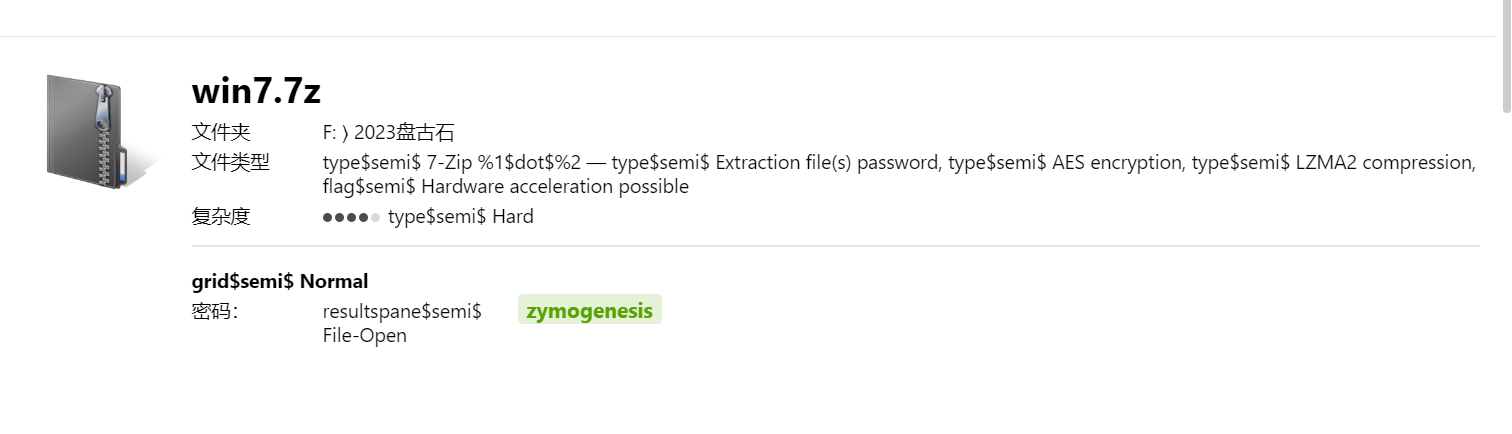The width and height of the screenshot is (1512, 434).
Task: Select the recovered password zymogenesis
Action: pos(589,311)
